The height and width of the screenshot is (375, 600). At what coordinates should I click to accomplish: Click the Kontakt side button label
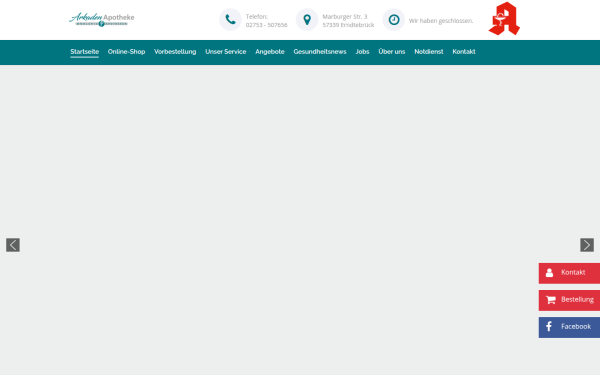click(x=573, y=272)
